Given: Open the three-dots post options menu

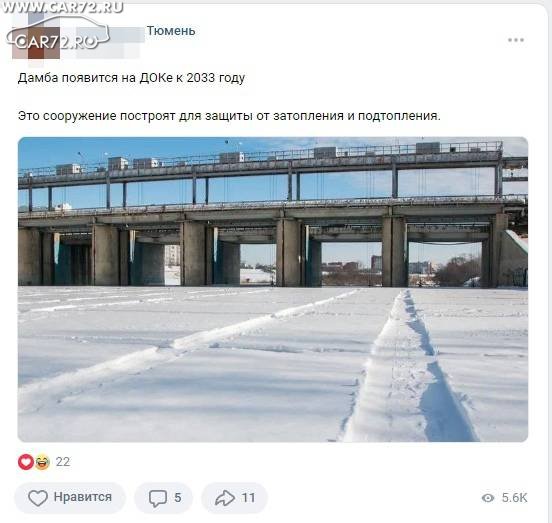Looking at the screenshot, I should 516,40.
